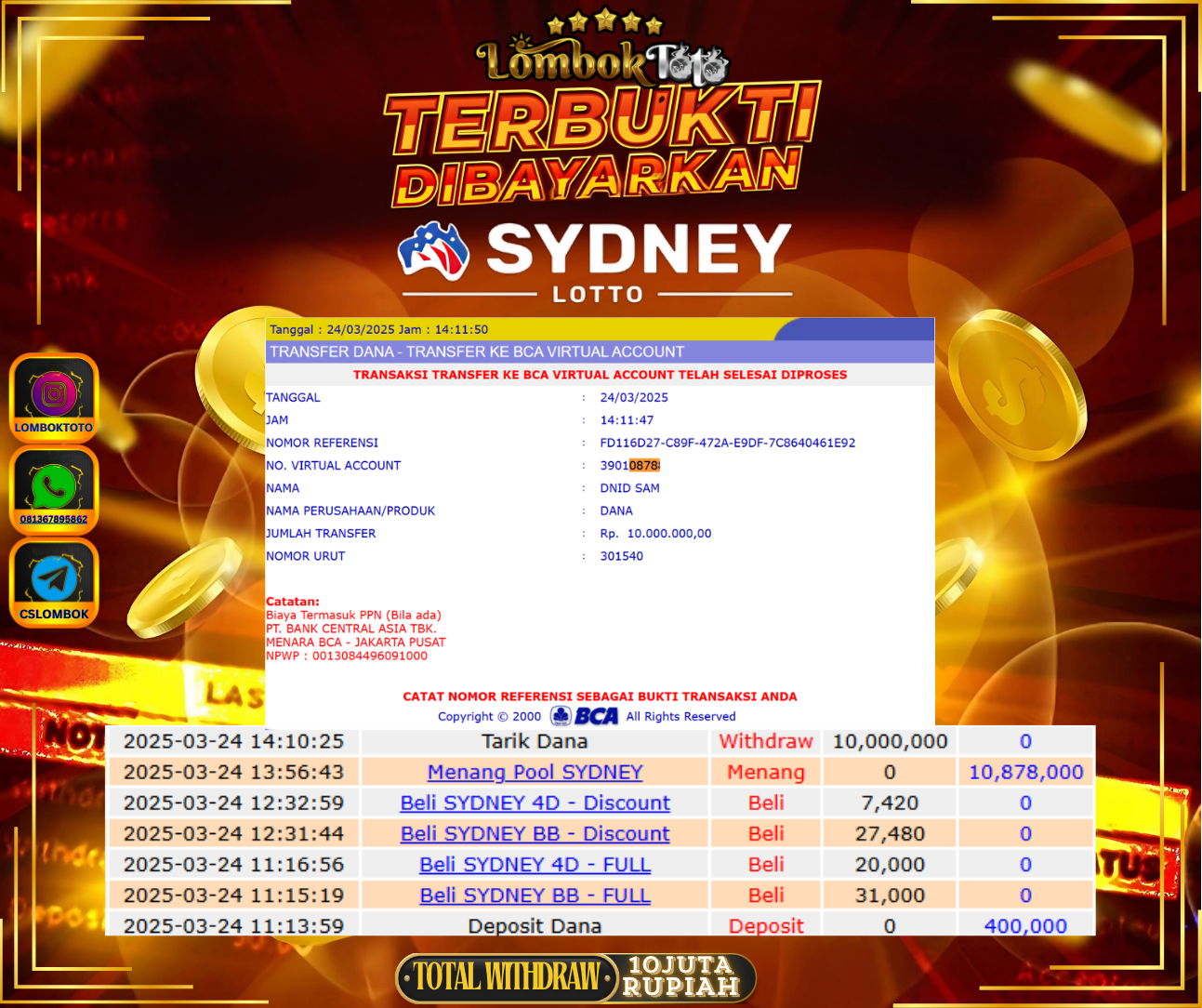
Task: Open the WhatsApp contact icon
Action: pyautogui.click(x=54, y=485)
